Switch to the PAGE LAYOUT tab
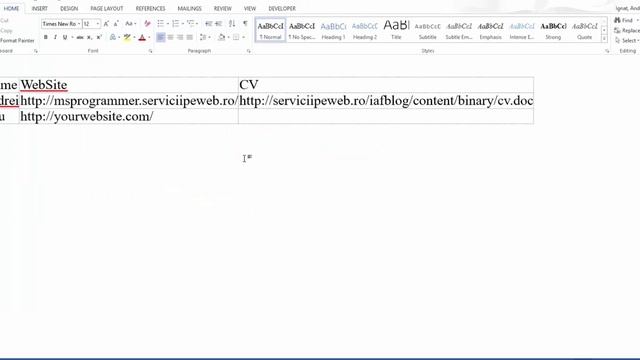 click(x=107, y=8)
